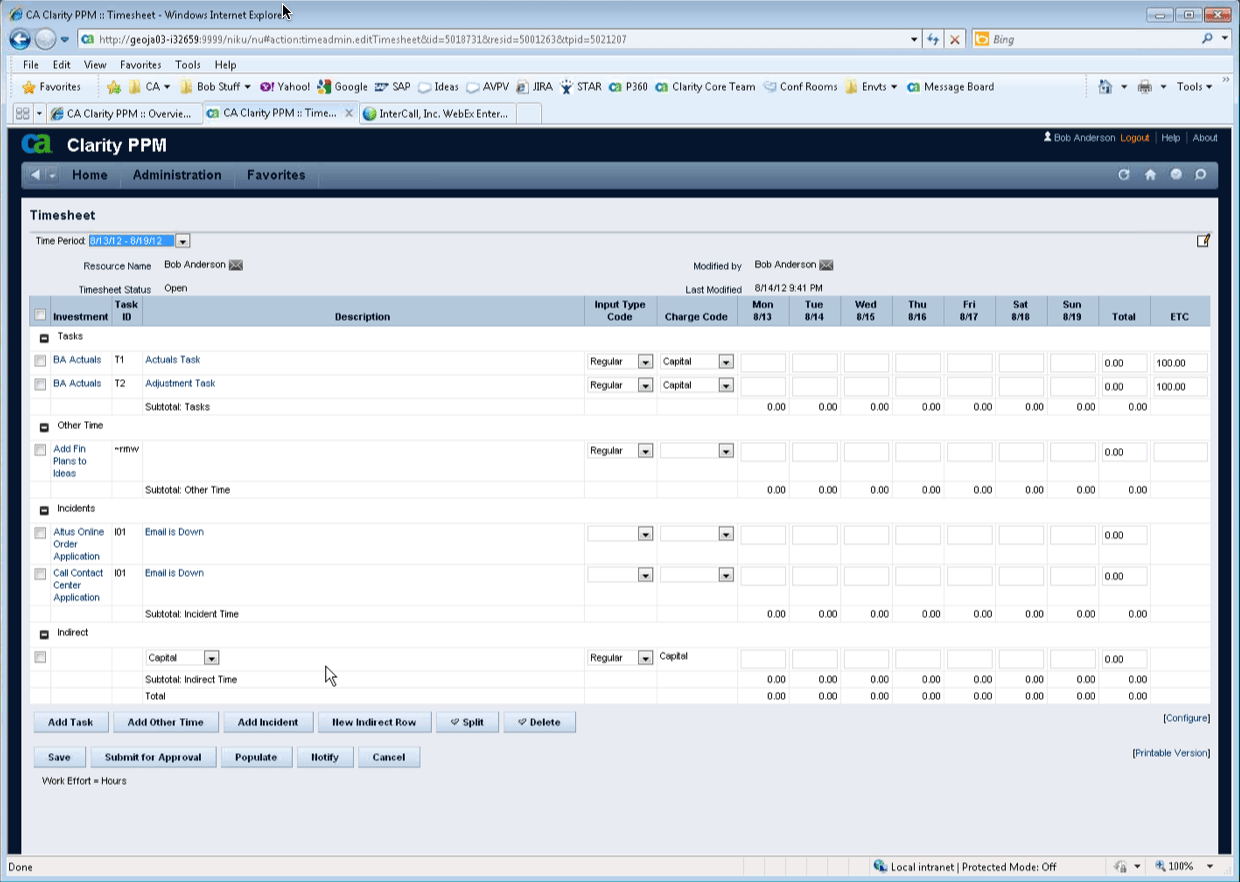Open the Time Period dropdown
The width and height of the screenshot is (1240, 882).
point(183,241)
